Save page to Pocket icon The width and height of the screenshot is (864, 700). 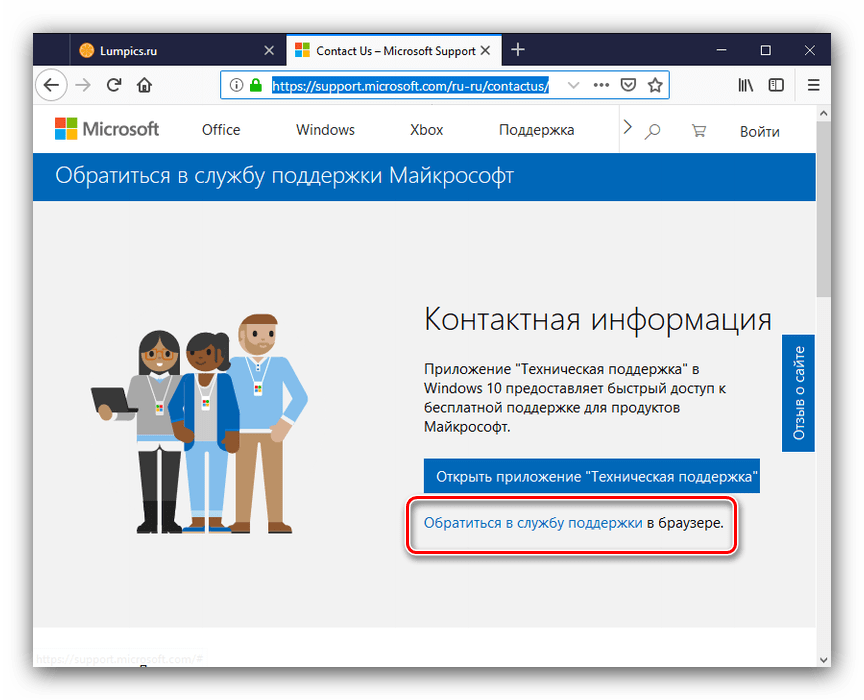tap(628, 85)
